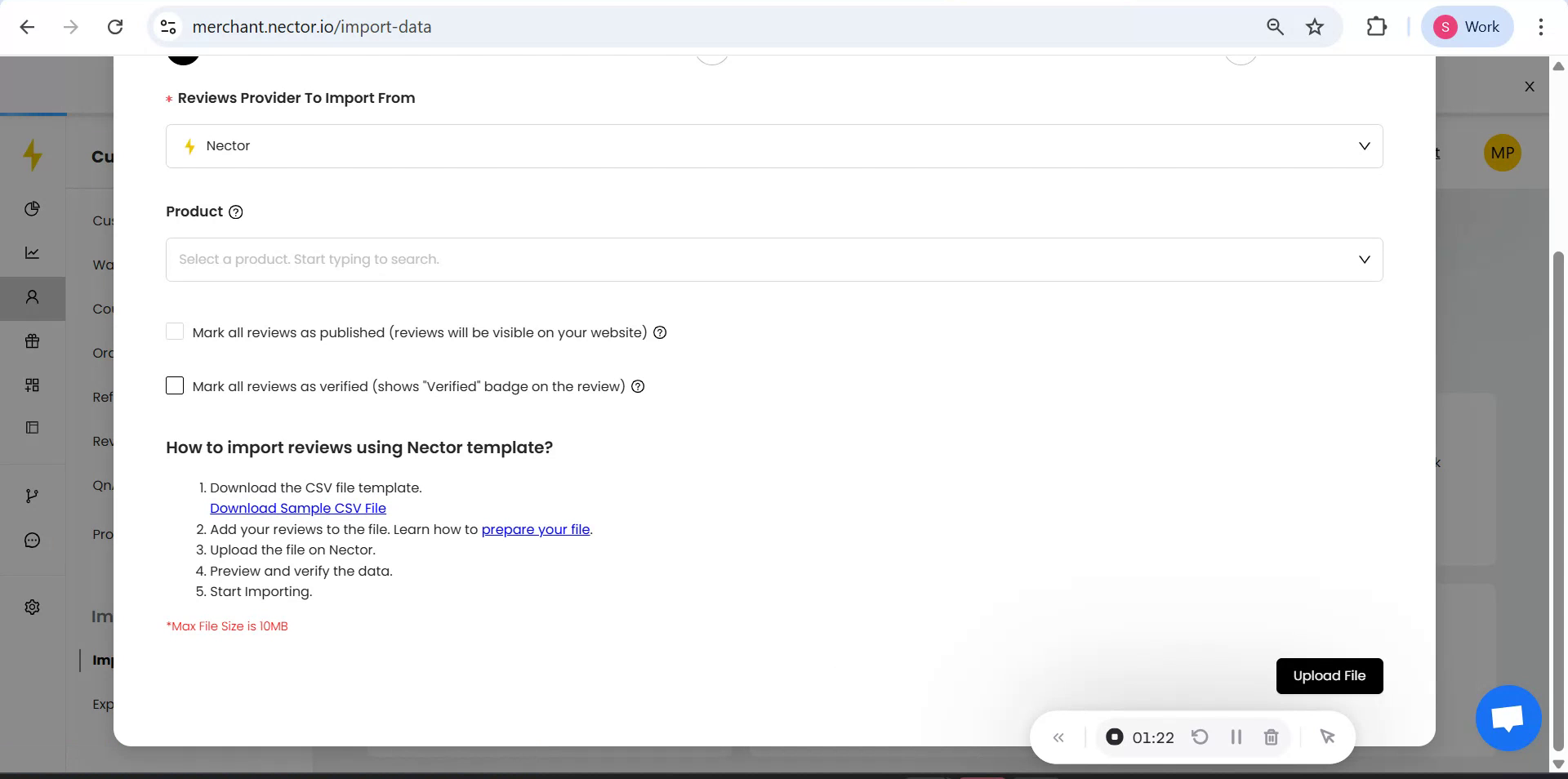Viewport: 1568px width, 779px height.
Task: Pause the screen recording
Action: coord(1236,737)
